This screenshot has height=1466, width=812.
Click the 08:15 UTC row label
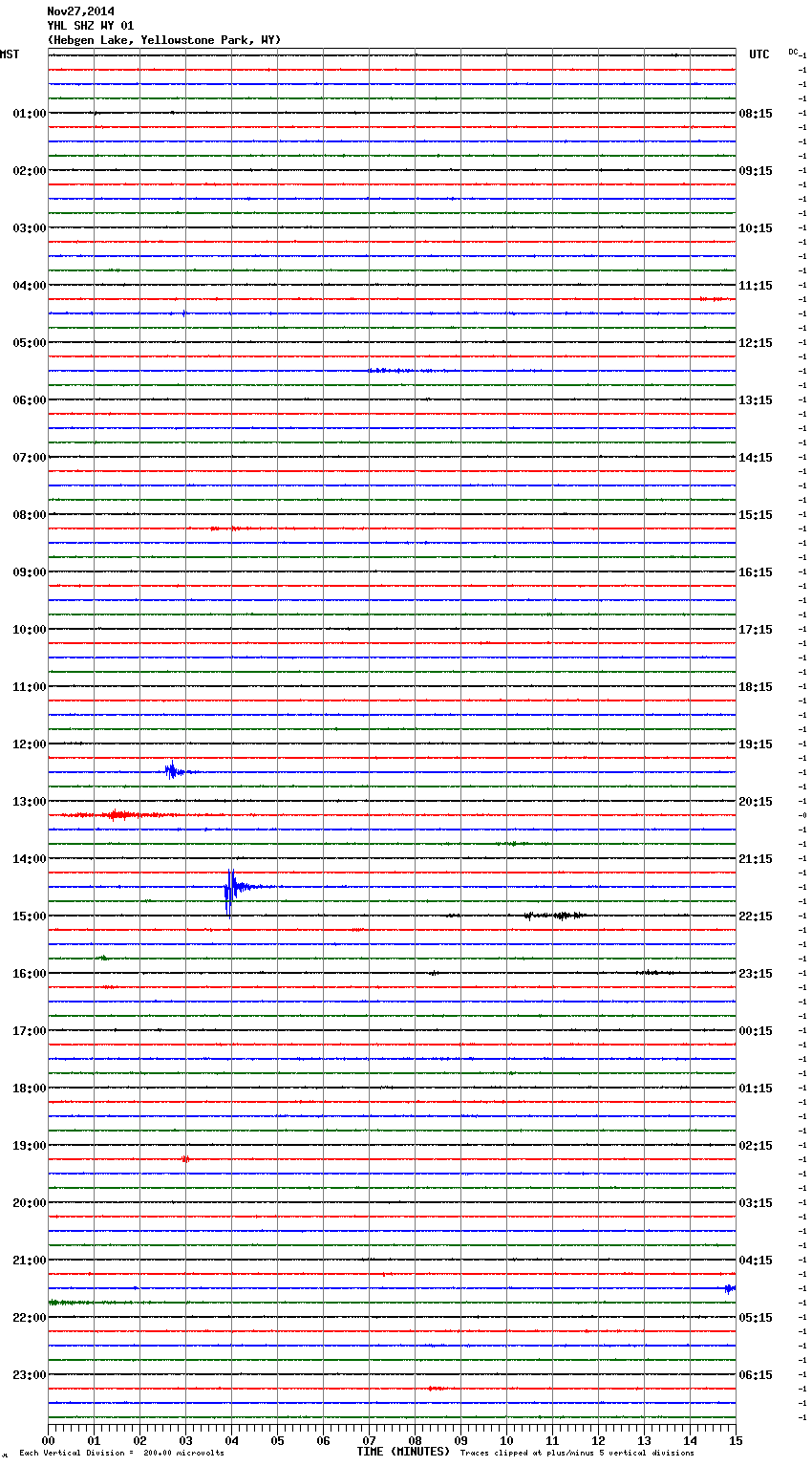pos(756,114)
